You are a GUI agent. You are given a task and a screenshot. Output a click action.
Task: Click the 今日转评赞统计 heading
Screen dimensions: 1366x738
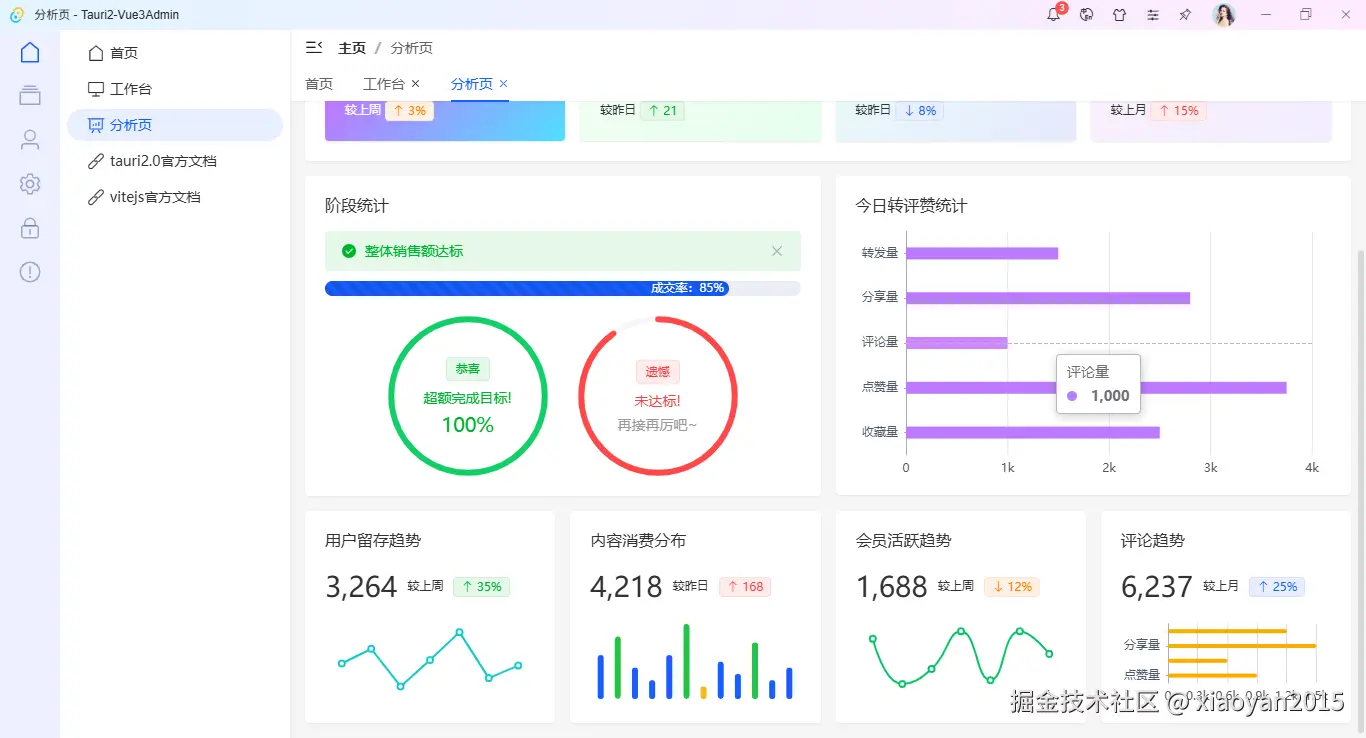click(x=911, y=206)
